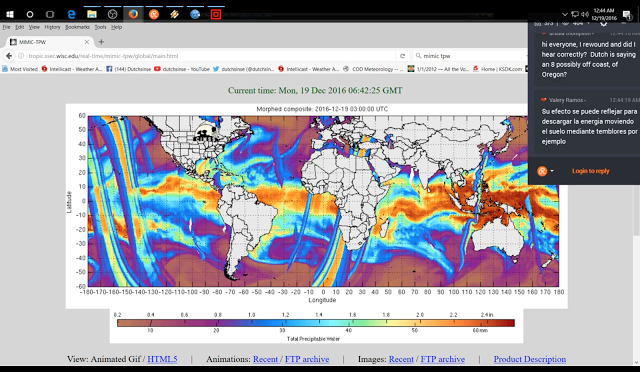Open the COD Meteorology bookmark
640x372 pixels.
[373, 69]
